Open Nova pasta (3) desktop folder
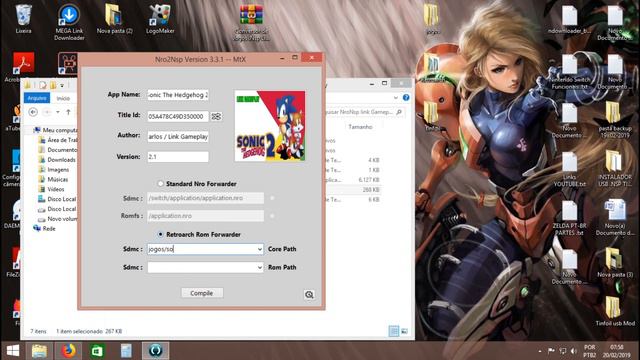 pos(615,262)
